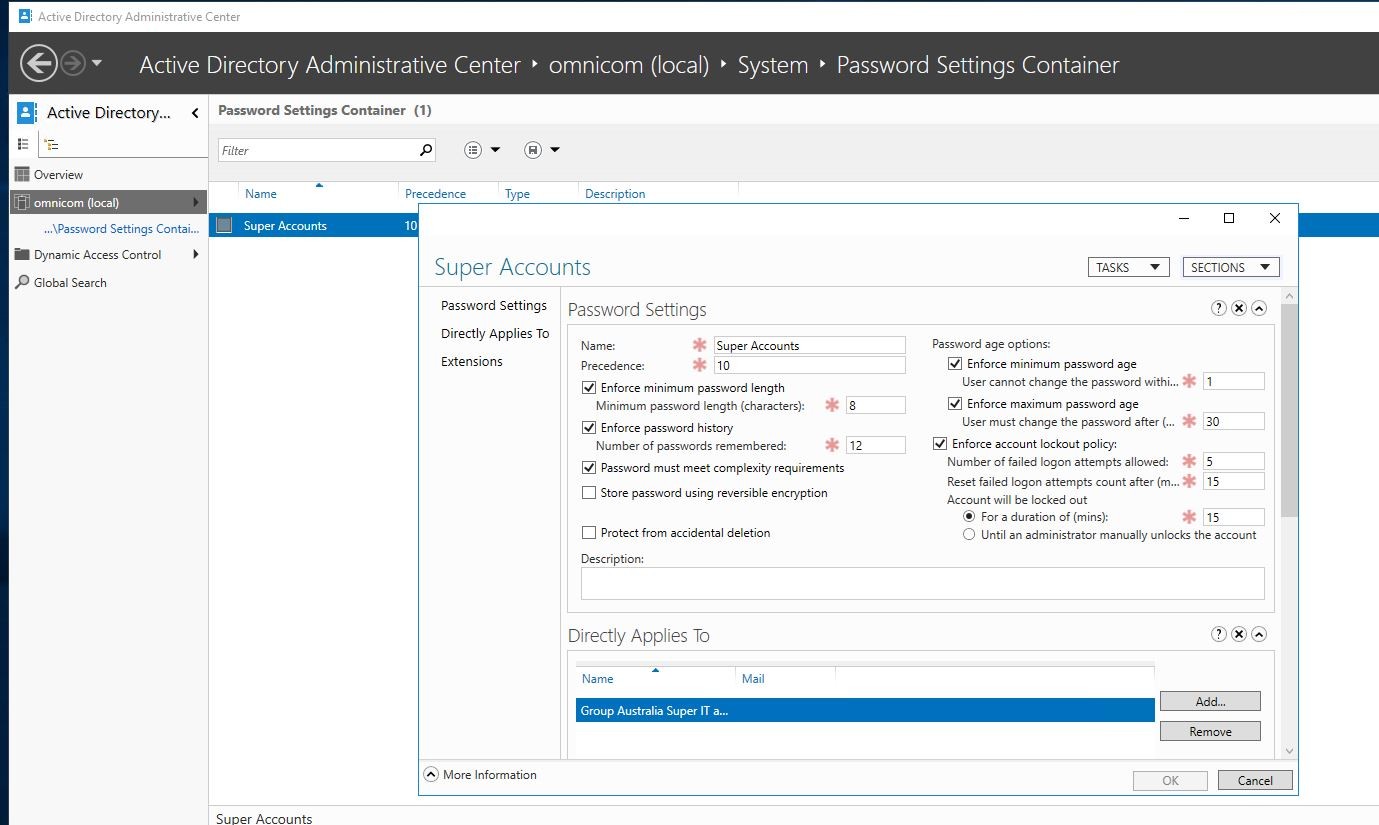Viewport: 1379px width, 825px height.
Task: Open navigation history dropdown arrow
Action: pos(96,64)
